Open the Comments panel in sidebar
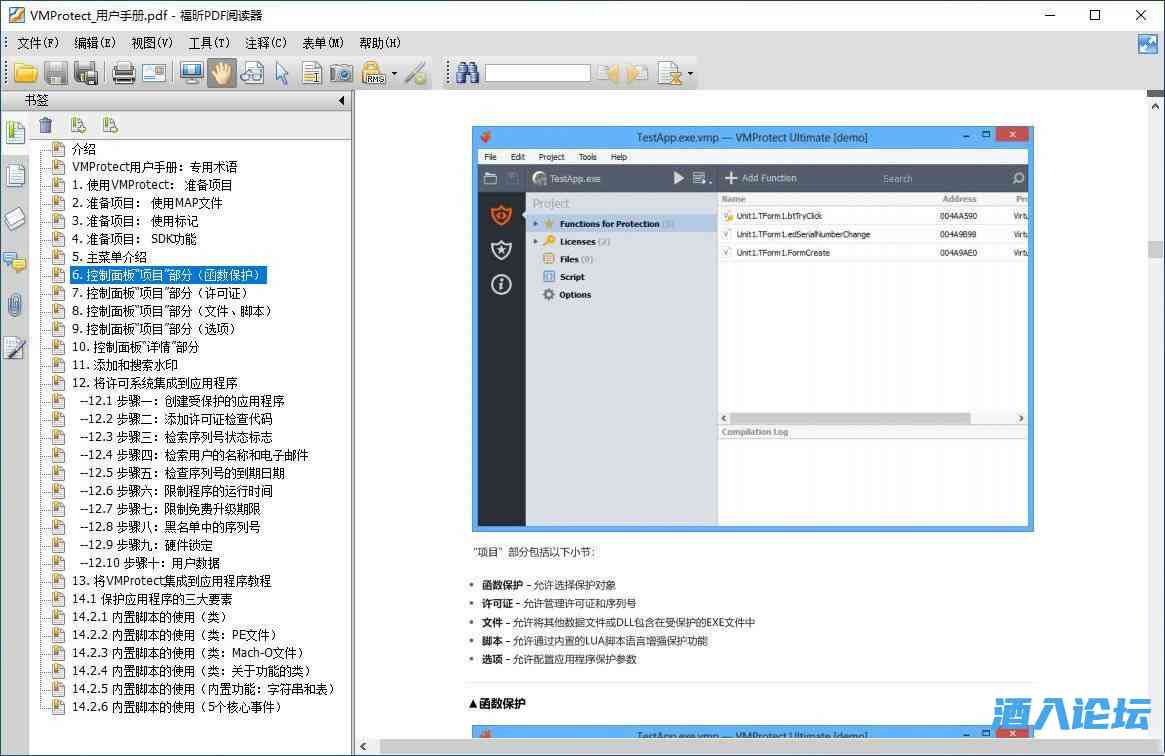Screen dimensions: 1165x756 point(15,262)
